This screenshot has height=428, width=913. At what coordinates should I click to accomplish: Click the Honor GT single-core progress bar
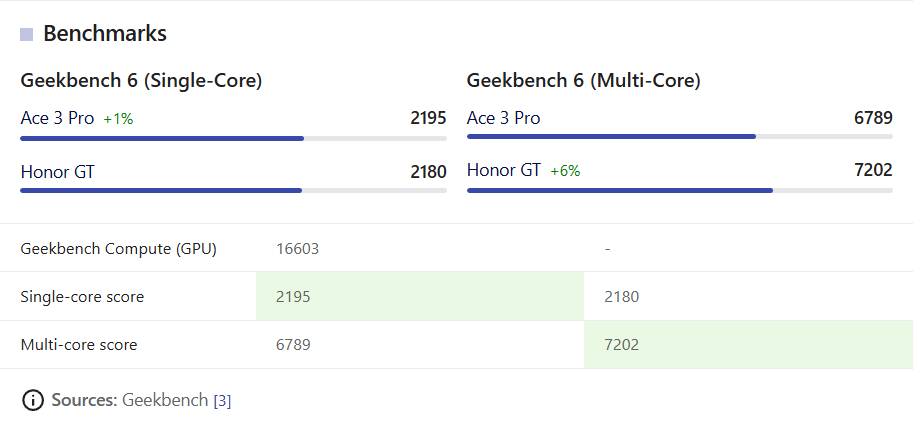(x=233, y=190)
